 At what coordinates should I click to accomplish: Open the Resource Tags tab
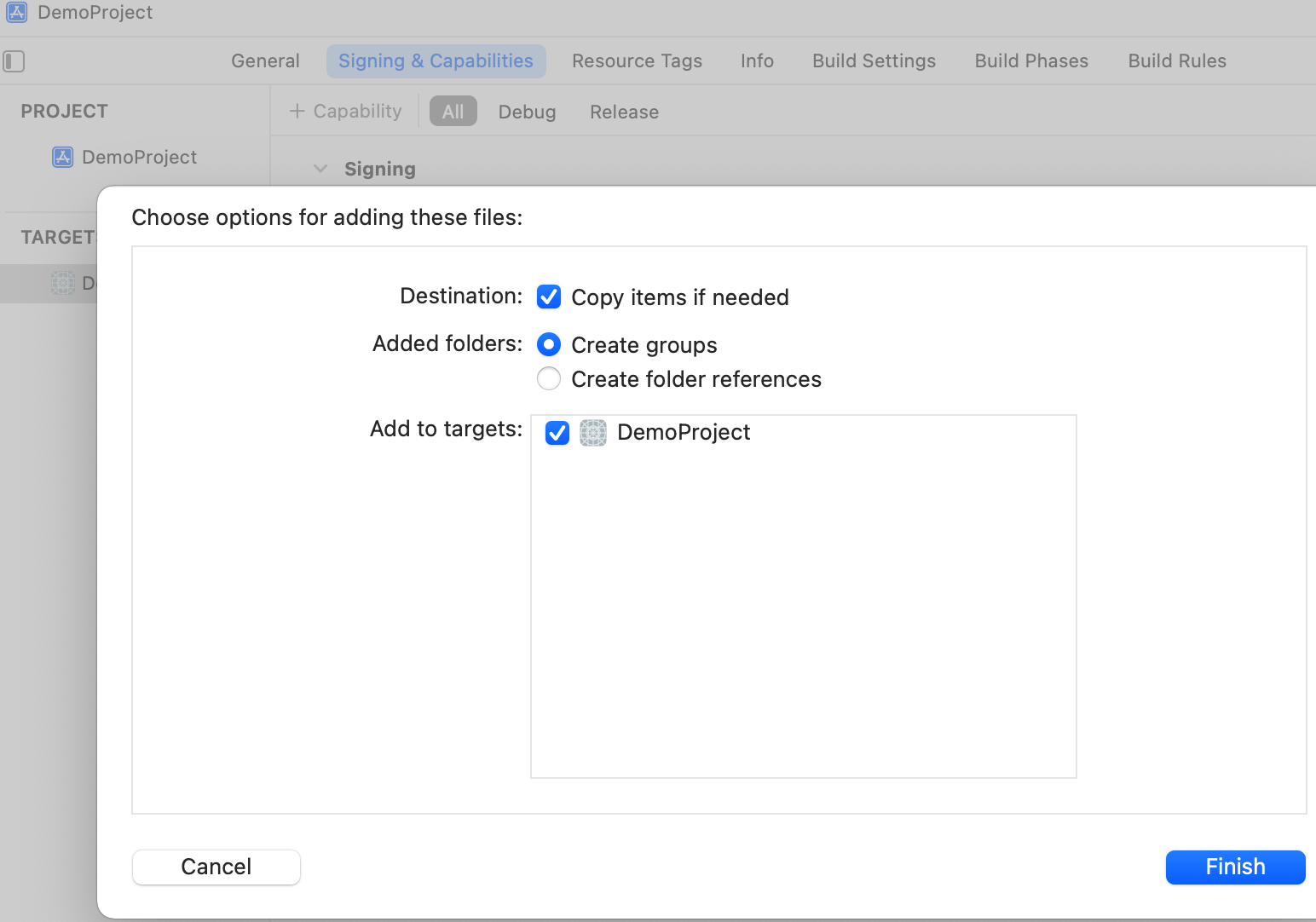[x=637, y=61]
